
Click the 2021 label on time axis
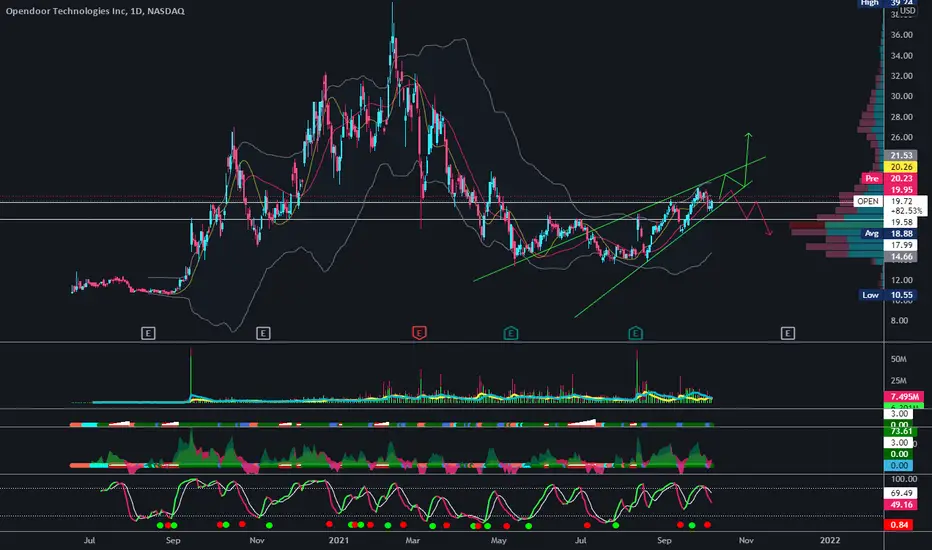(x=339, y=540)
